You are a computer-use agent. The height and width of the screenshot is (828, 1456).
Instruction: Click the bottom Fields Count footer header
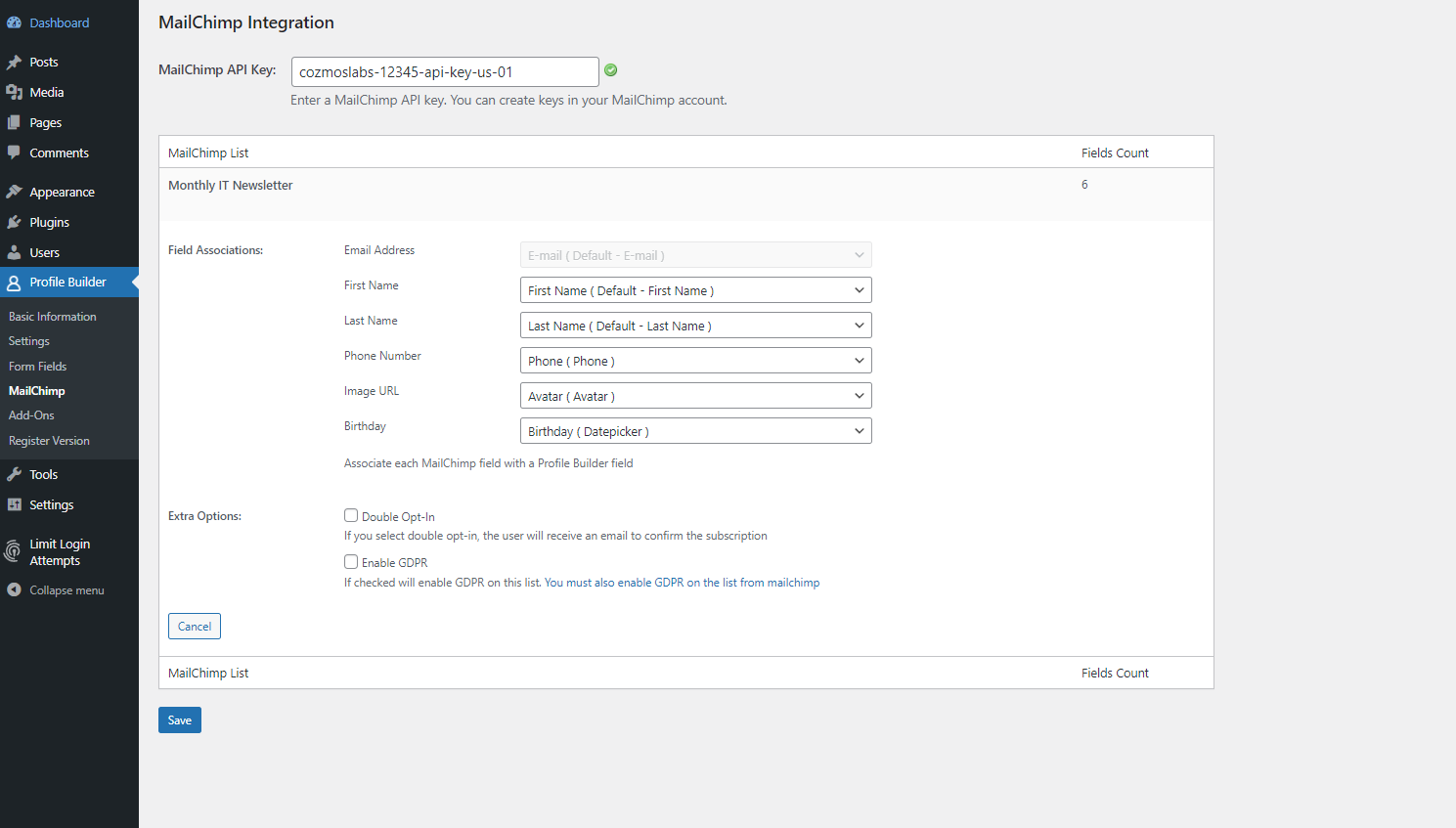pos(1115,673)
